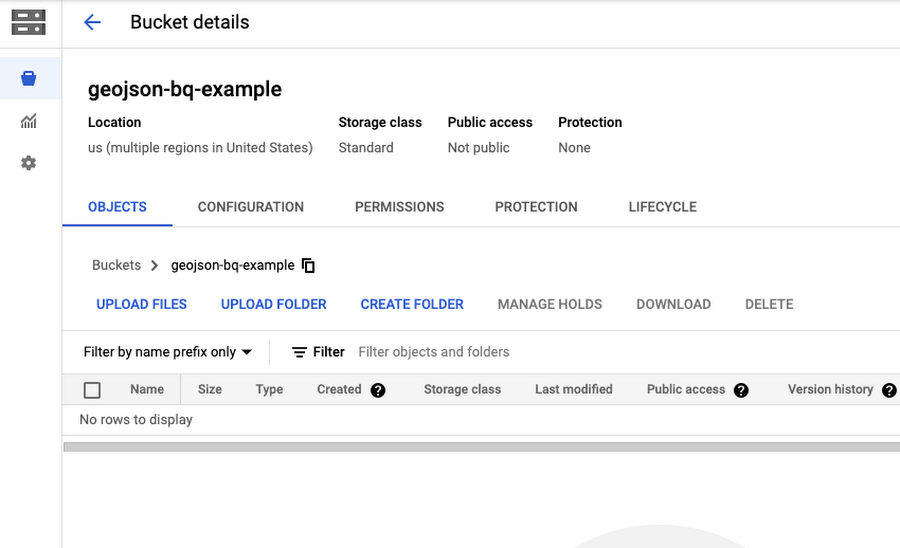
Task: Show help for Public access column
Action: tap(741, 390)
